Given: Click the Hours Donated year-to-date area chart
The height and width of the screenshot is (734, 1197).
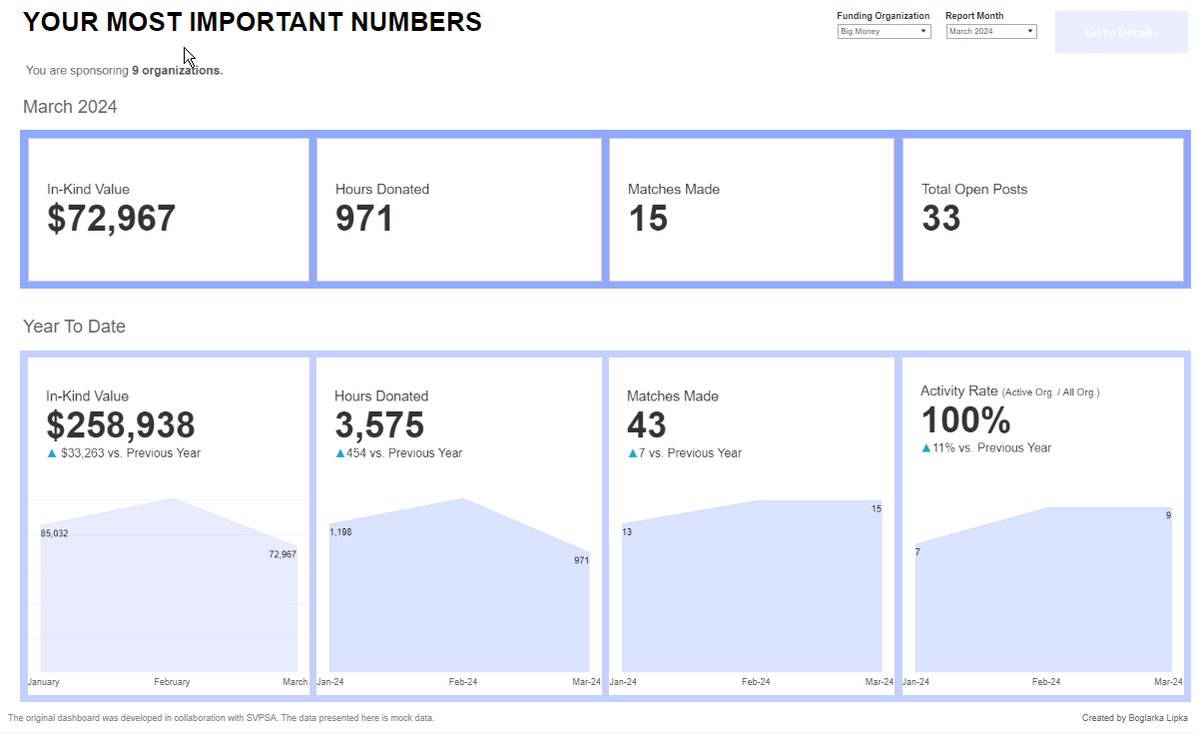Looking at the screenshot, I should click(459, 586).
